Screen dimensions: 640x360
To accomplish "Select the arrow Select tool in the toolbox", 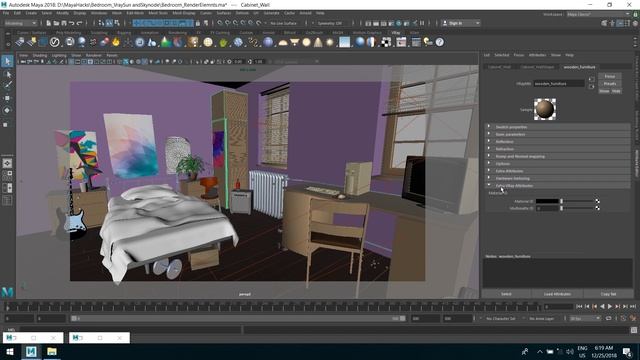I will click(7, 61).
